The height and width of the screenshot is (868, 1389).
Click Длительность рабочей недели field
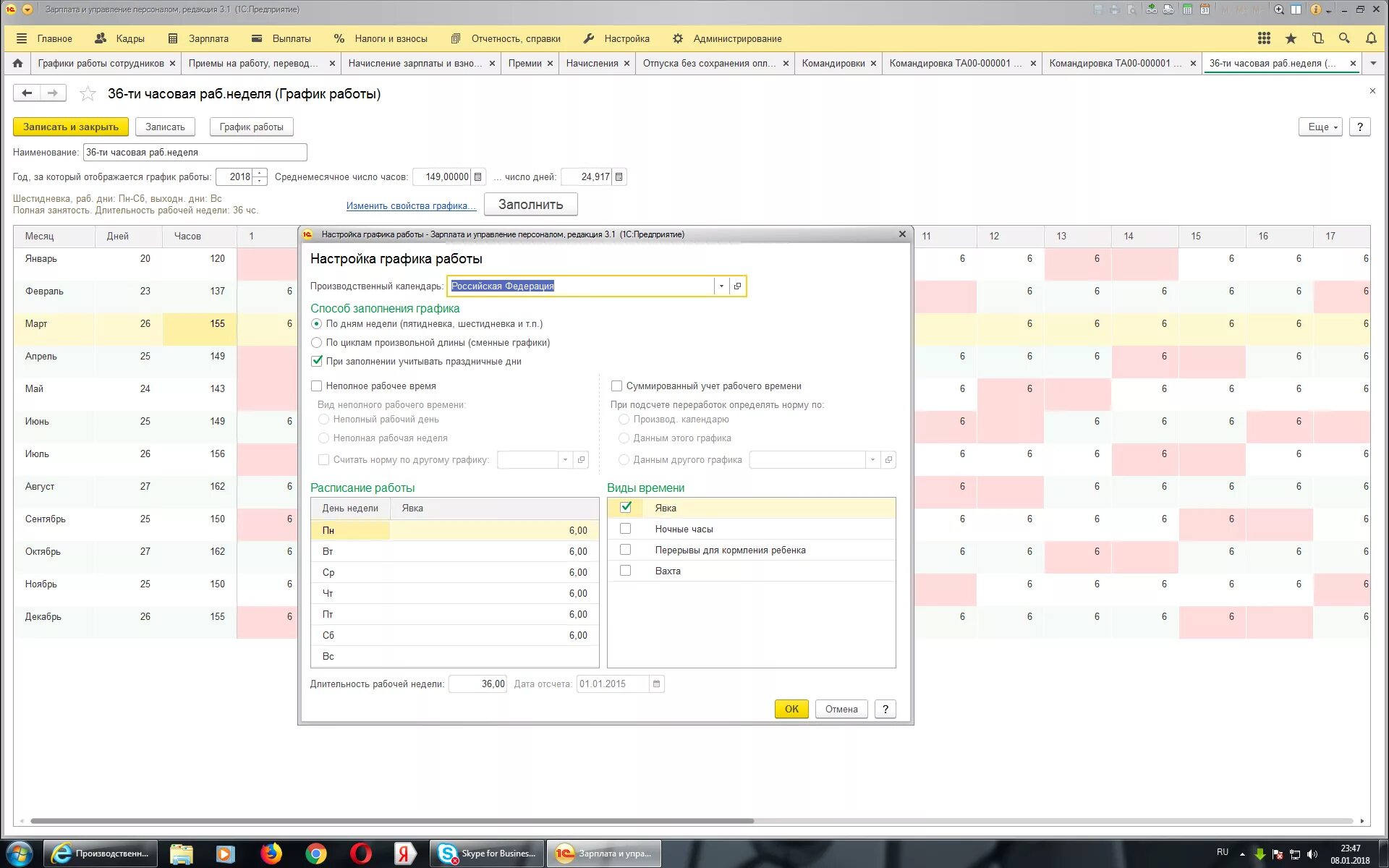coord(477,684)
